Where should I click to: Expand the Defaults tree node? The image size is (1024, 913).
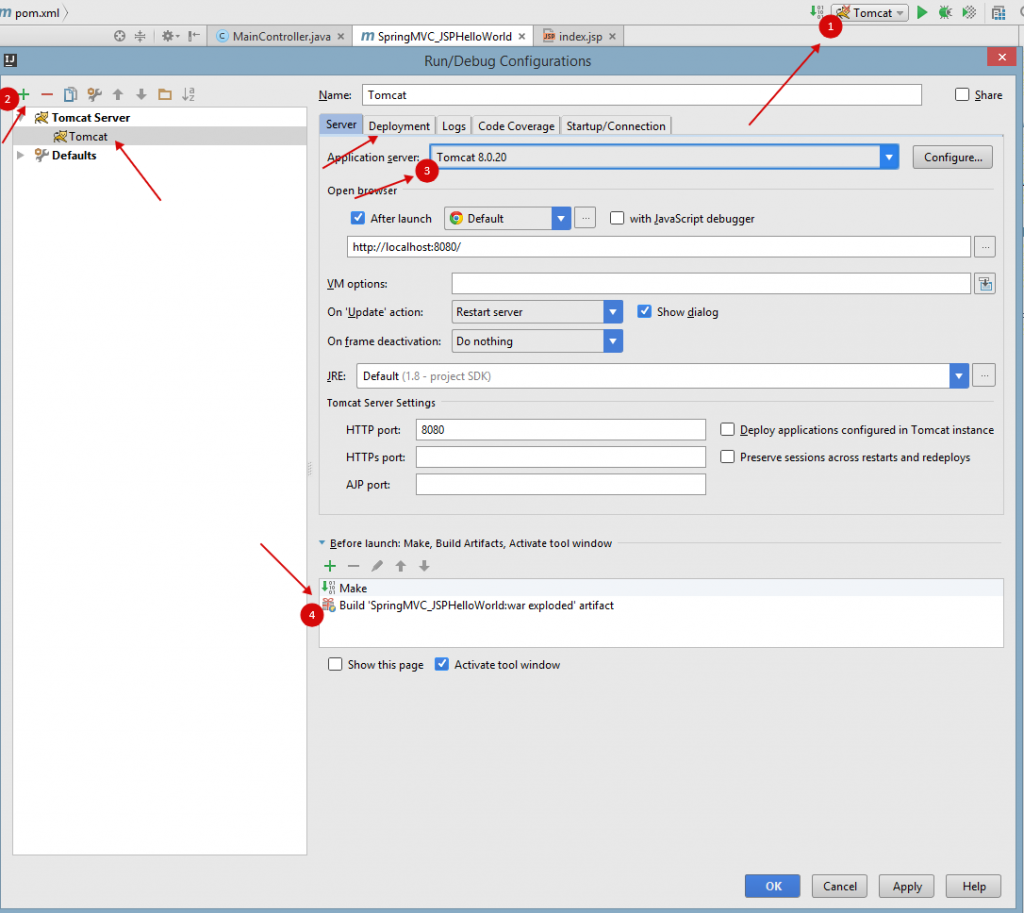point(20,155)
